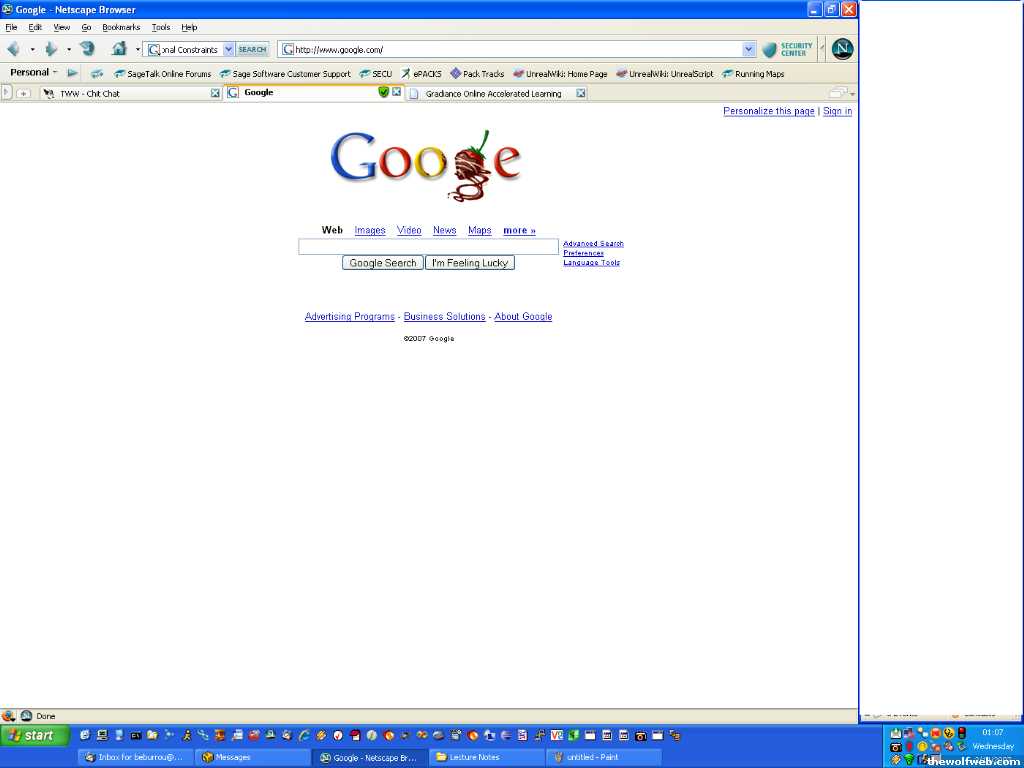Click the Home icon in navigation toolbar
The width and height of the screenshot is (1024, 768).
point(119,49)
